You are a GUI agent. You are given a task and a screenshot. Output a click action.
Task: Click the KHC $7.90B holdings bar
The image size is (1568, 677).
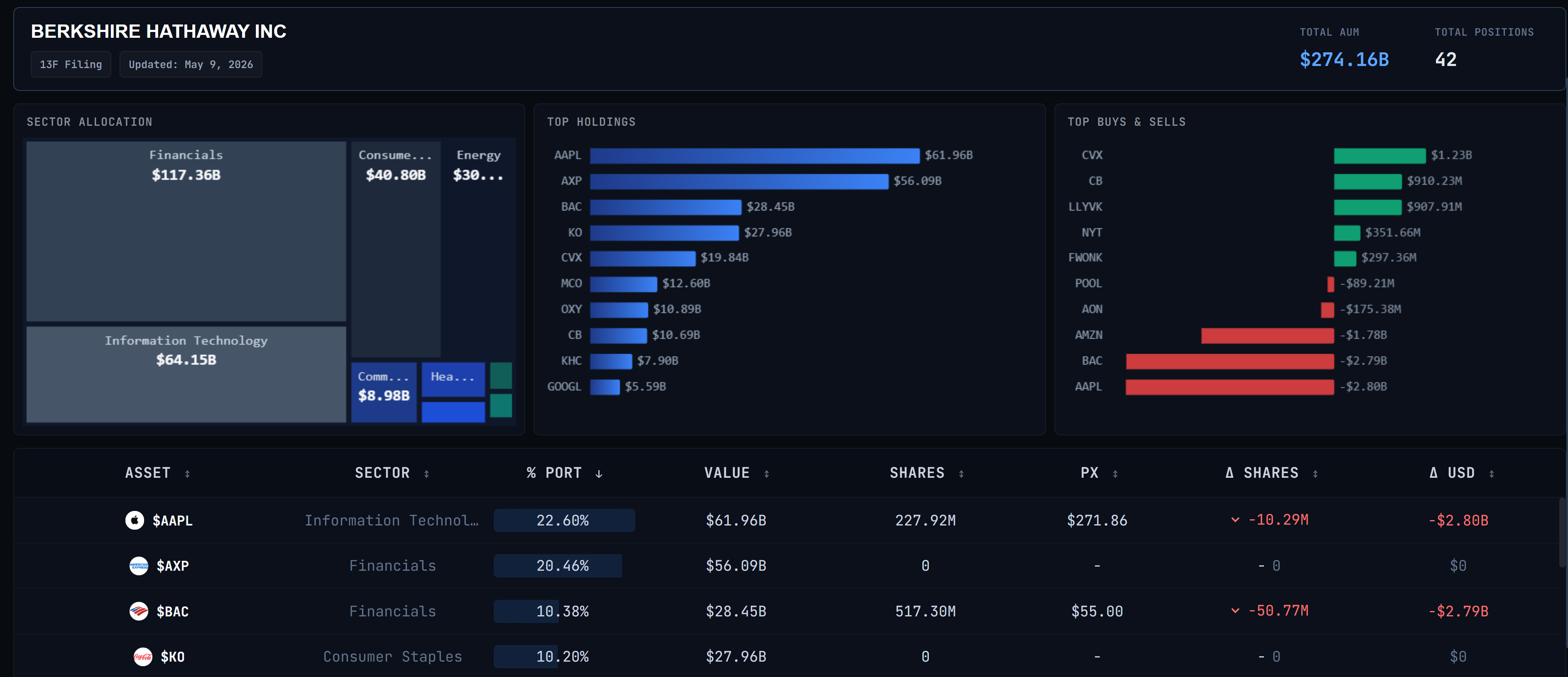[611, 361]
